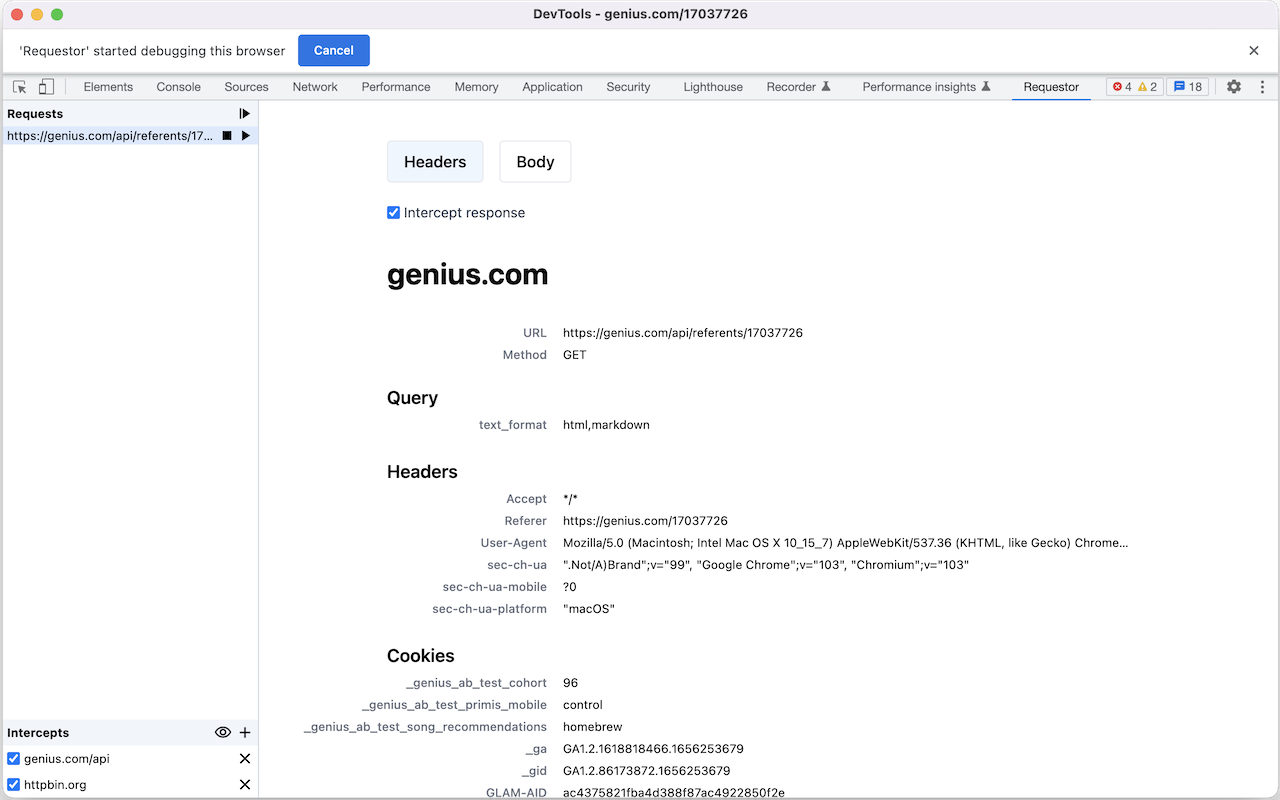The height and width of the screenshot is (800, 1280).
Task: Click the cookie value control
Action: coord(583,705)
